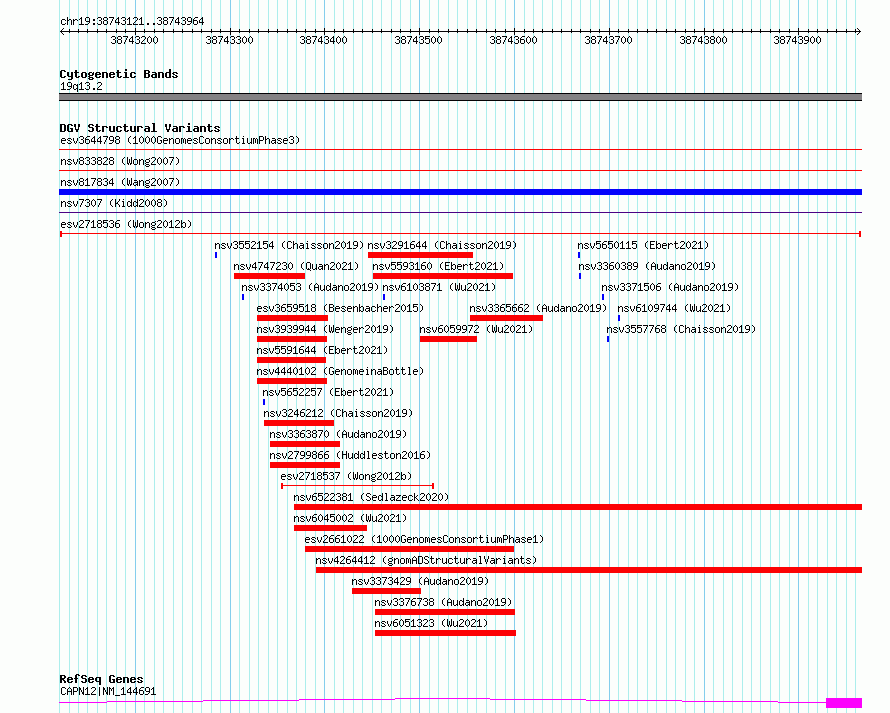Click the CAPN12|NM_144691 gene label
Viewport: 890px width, 713px height.
108,691
